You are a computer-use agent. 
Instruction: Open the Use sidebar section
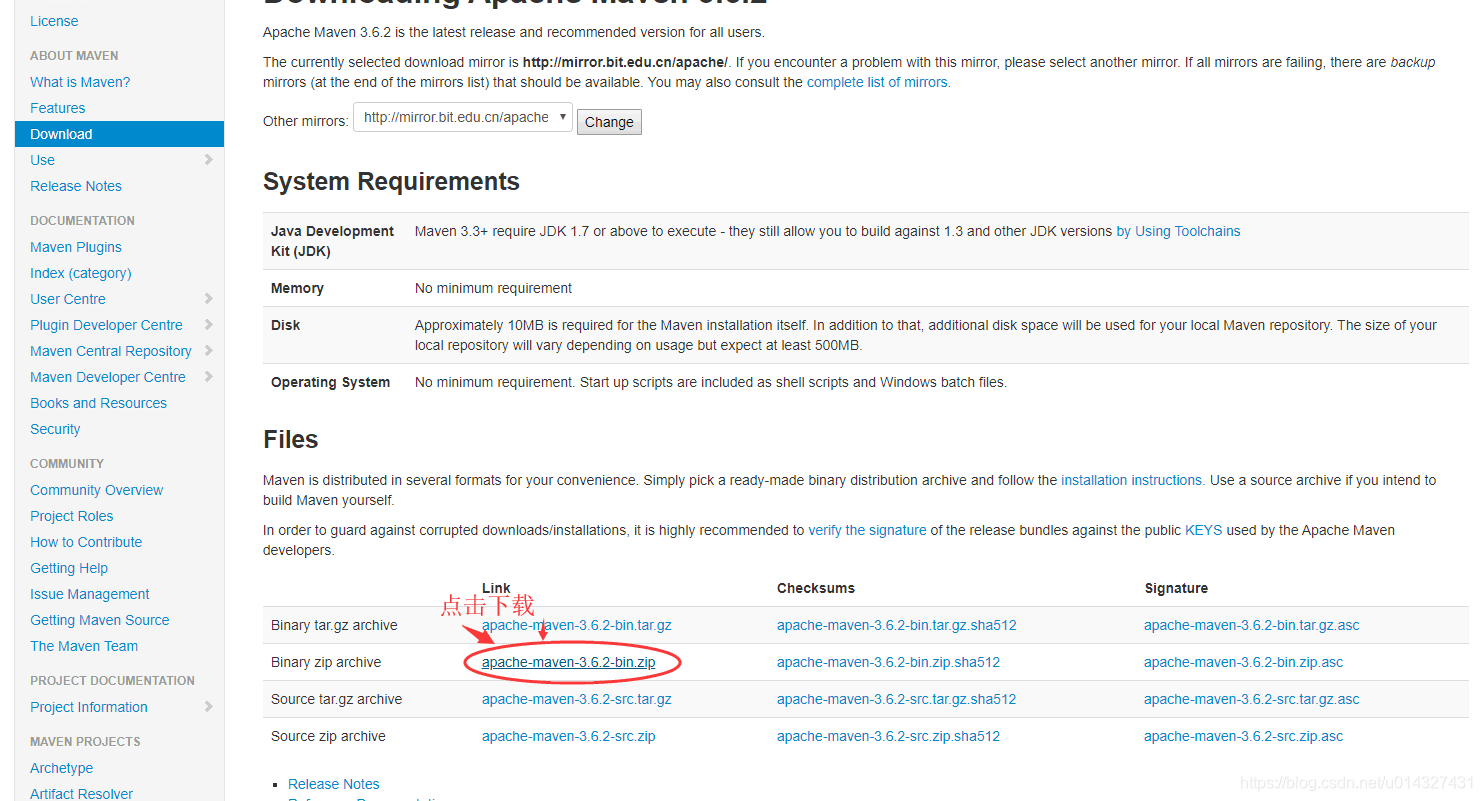coord(42,160)
